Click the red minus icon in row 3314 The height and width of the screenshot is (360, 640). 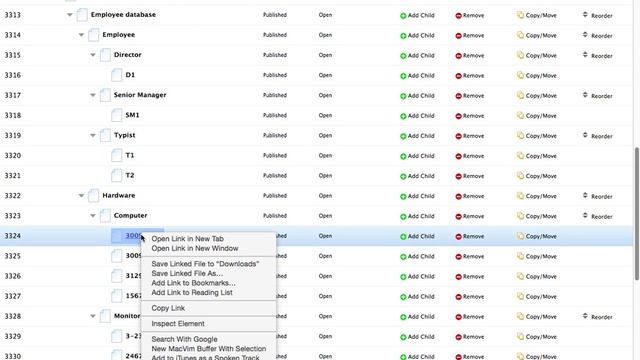click(458, 36)
